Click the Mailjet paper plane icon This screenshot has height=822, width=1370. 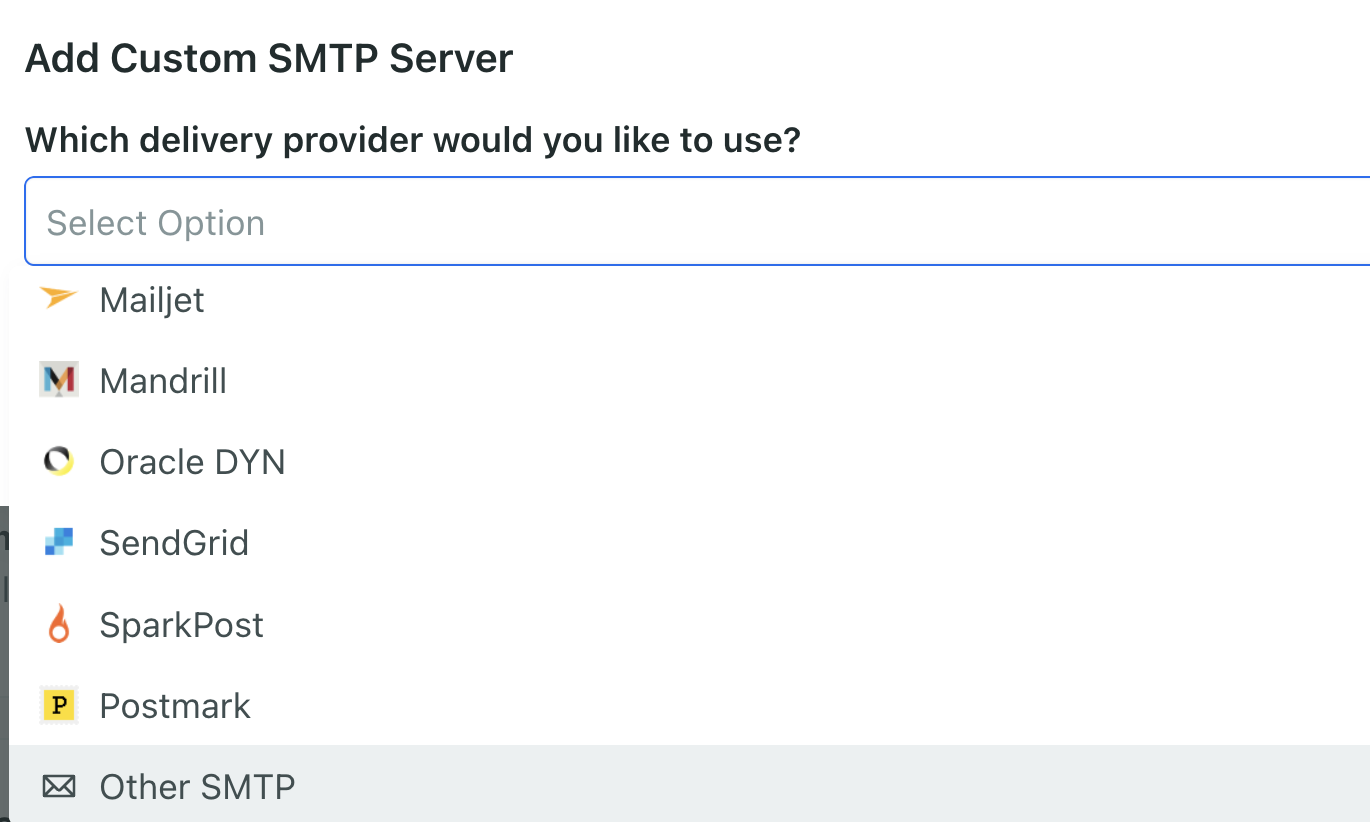59,299
